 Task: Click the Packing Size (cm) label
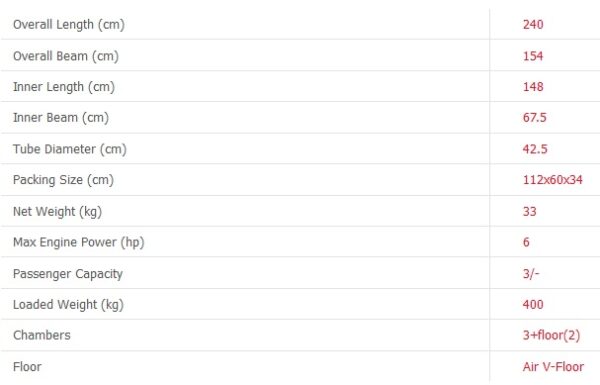tap(64, 180)
